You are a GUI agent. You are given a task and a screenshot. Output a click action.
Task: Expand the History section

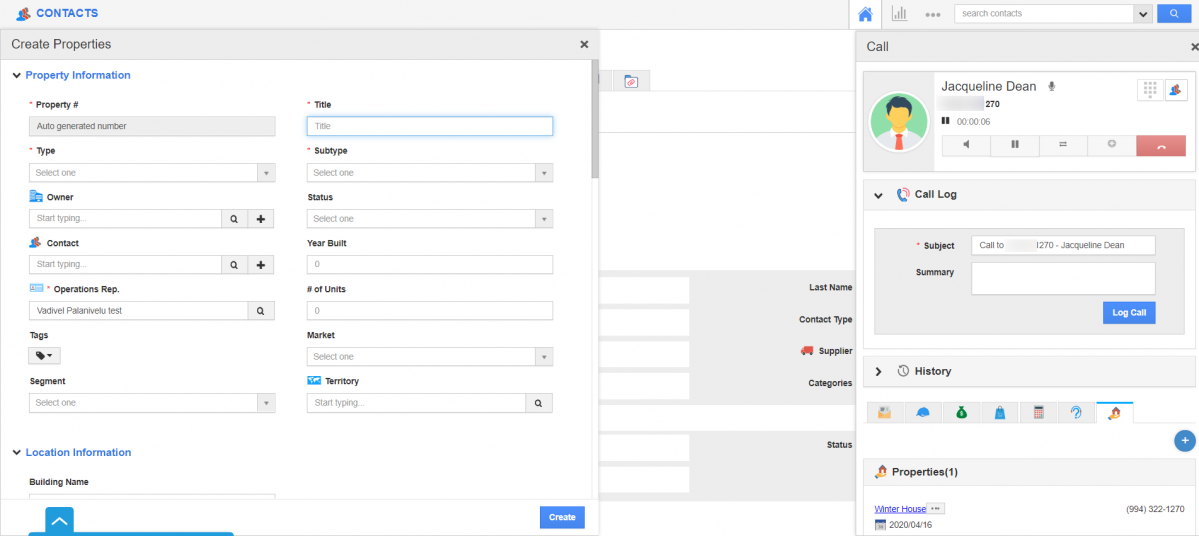click(x=878, y=371)
